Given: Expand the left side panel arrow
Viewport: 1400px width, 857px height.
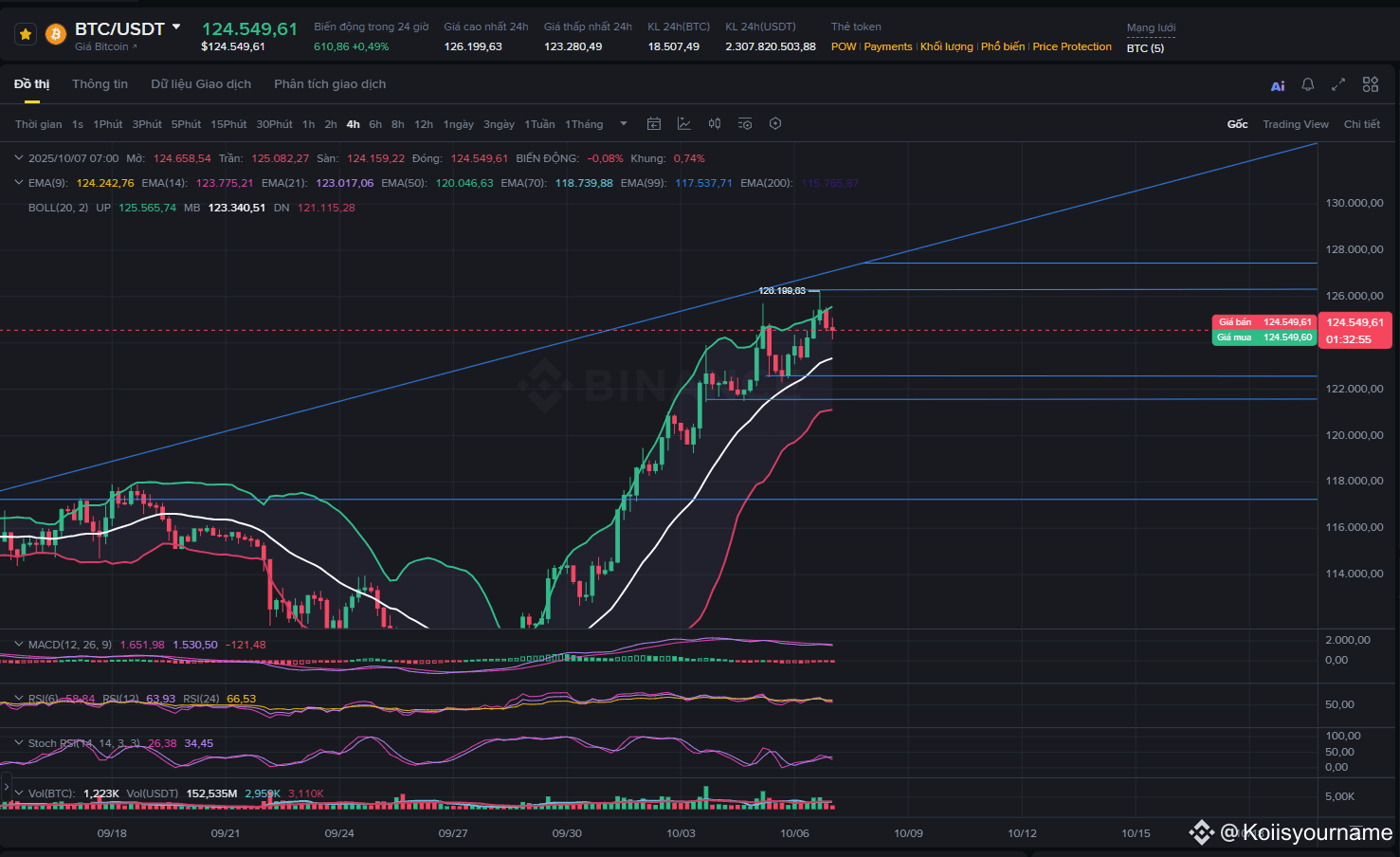Looking at the screenshot, I should click(6, 787).
